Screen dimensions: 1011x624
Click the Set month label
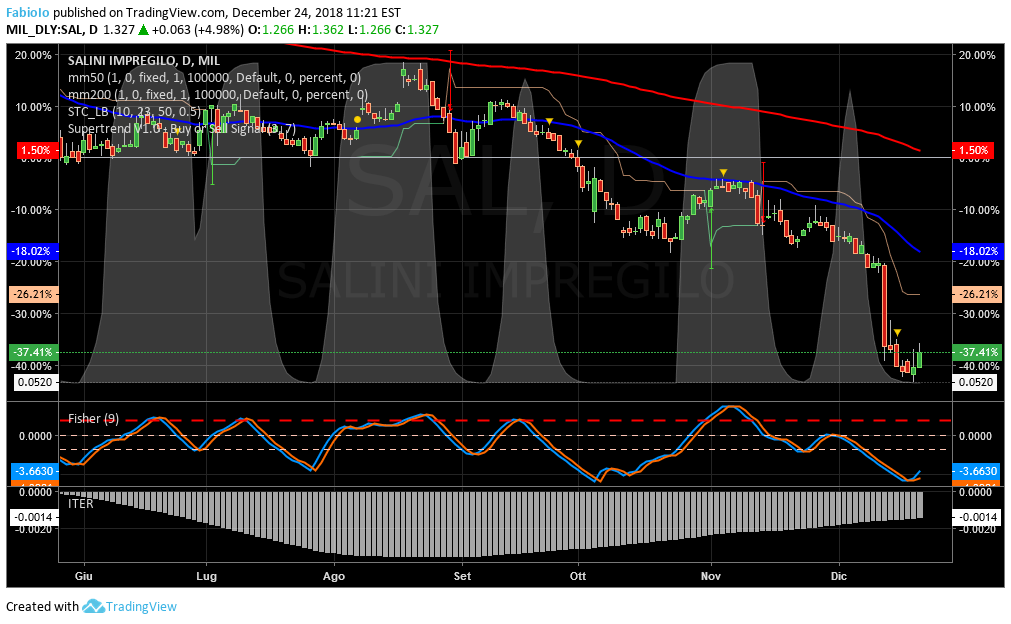(462, 576)
